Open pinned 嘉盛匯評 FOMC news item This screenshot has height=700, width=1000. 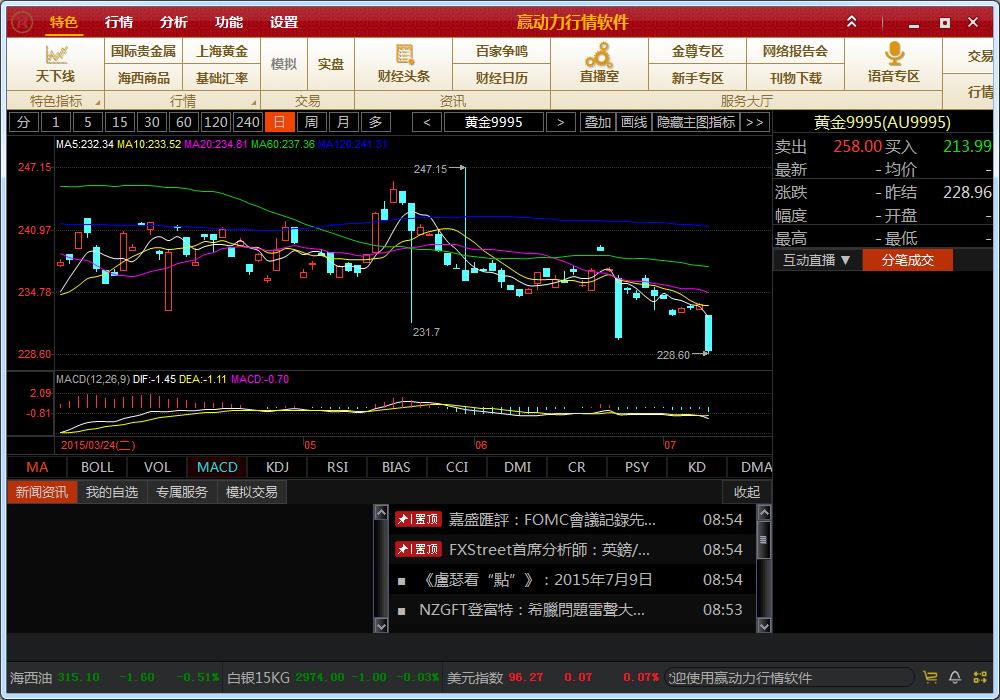click(x=572, y=520)
